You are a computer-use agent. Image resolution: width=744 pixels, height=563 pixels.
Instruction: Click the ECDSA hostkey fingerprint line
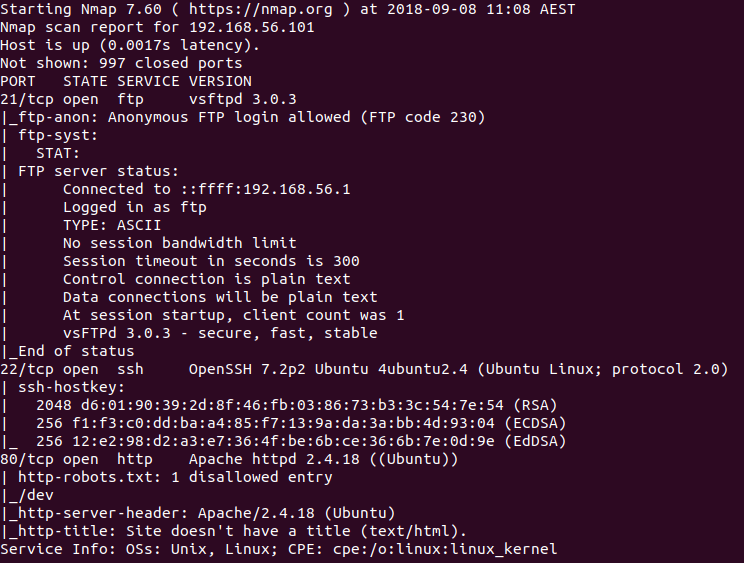pos(301,424)
